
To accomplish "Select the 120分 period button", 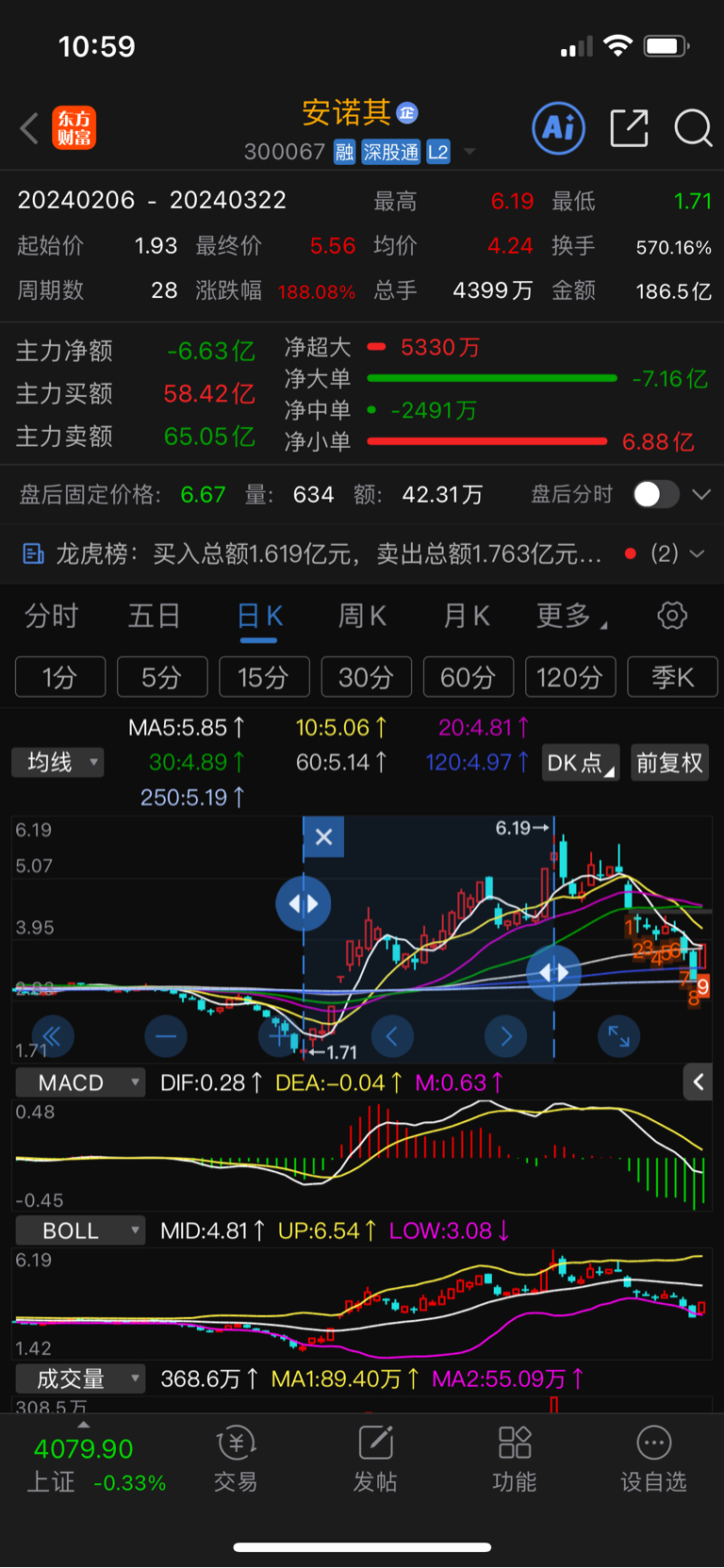I will [x=570, y=677].
